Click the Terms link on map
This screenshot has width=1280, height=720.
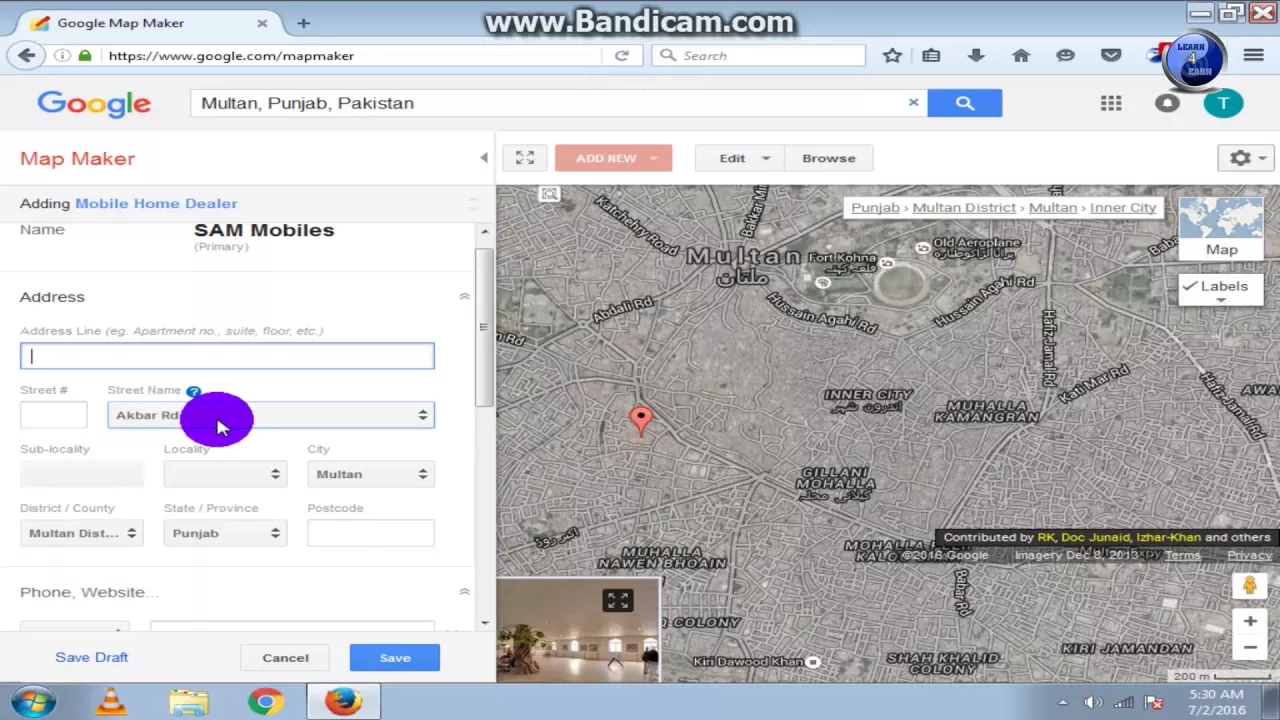(x=1182, y=555)
